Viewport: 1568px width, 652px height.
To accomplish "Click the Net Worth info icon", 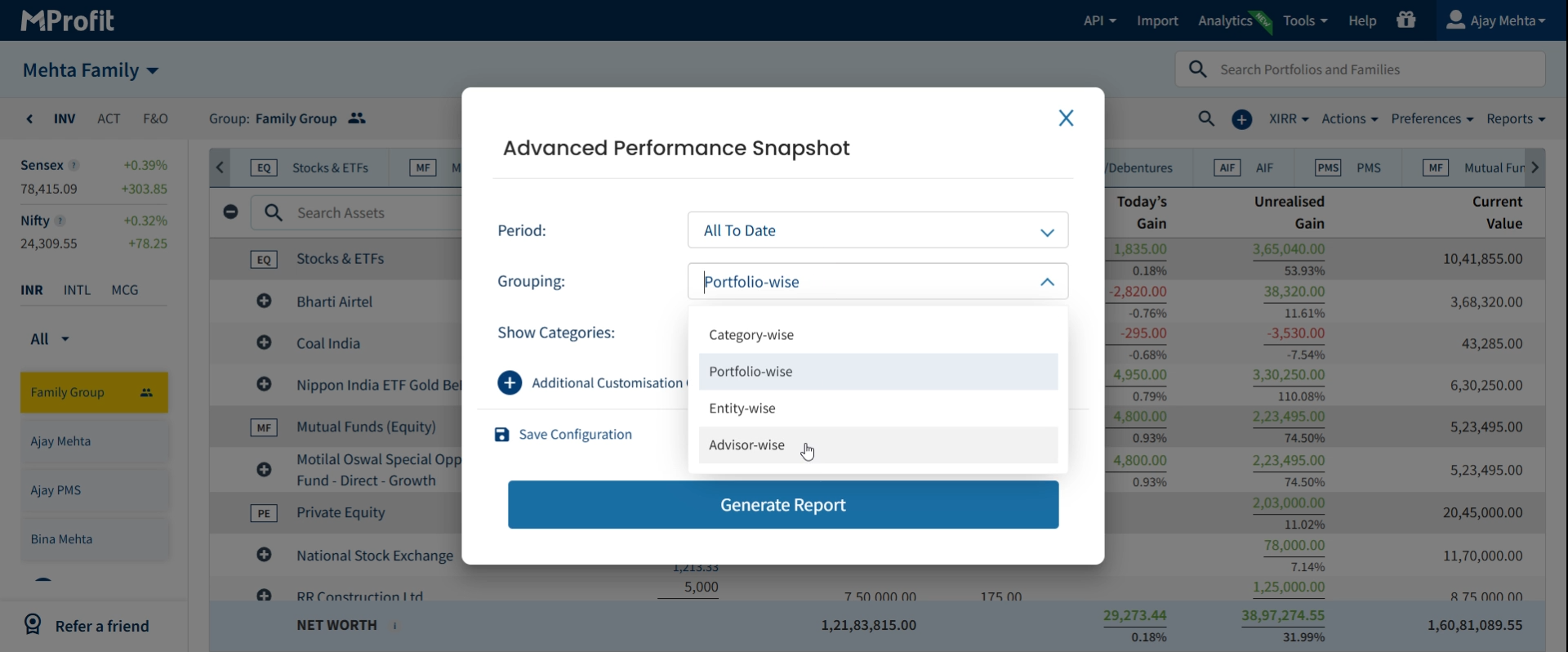I will [395, 626].
